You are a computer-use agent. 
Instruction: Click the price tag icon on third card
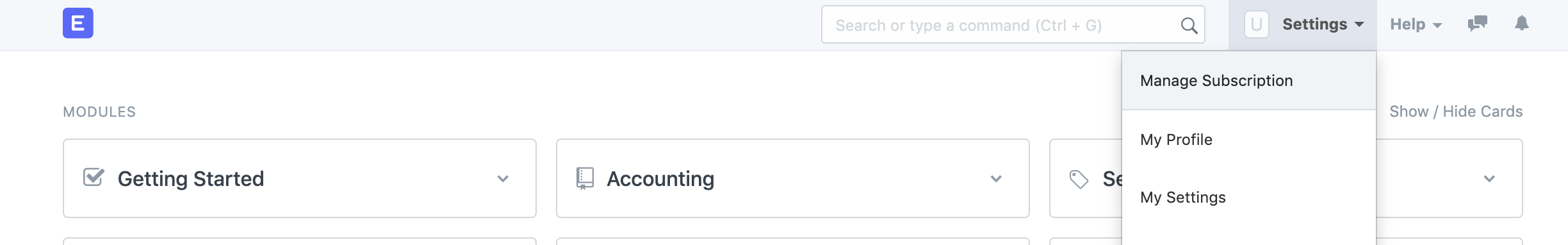tap(1079, 179)
